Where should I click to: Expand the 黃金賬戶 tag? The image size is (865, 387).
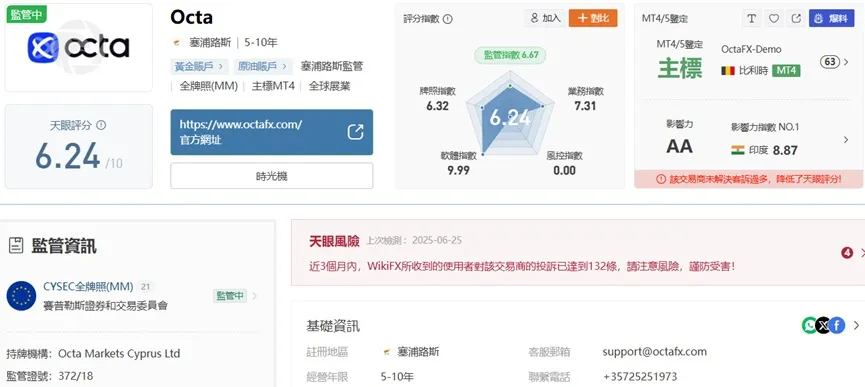click(199, 67)
